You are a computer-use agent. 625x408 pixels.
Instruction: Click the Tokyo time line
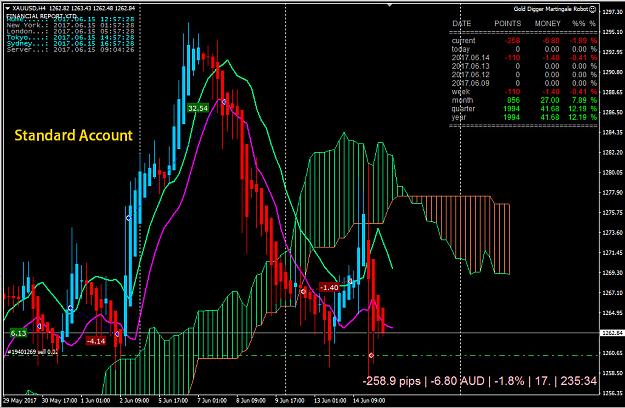pos(71,37)
